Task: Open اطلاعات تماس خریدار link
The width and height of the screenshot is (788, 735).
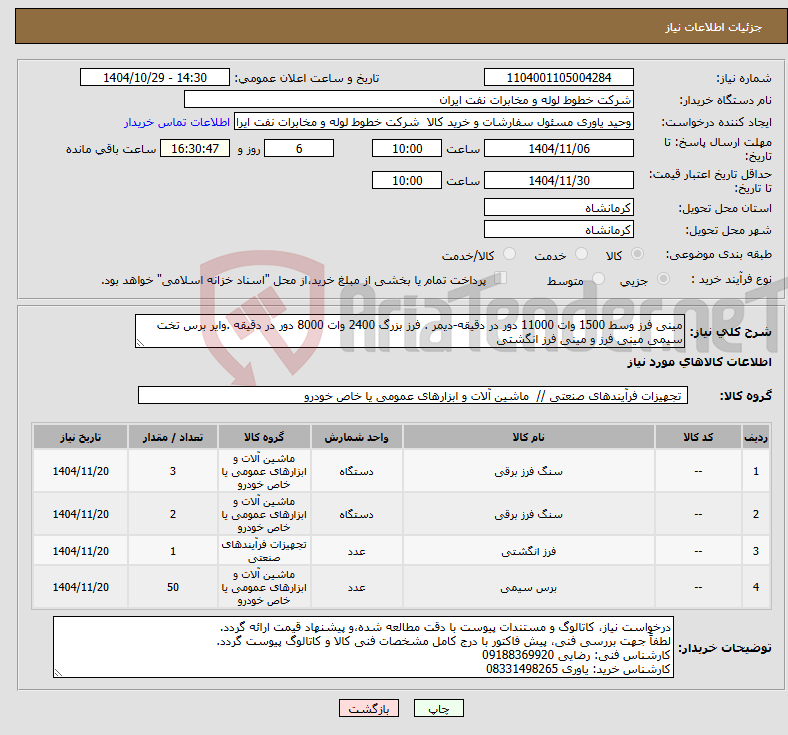Action: [177, 122]
